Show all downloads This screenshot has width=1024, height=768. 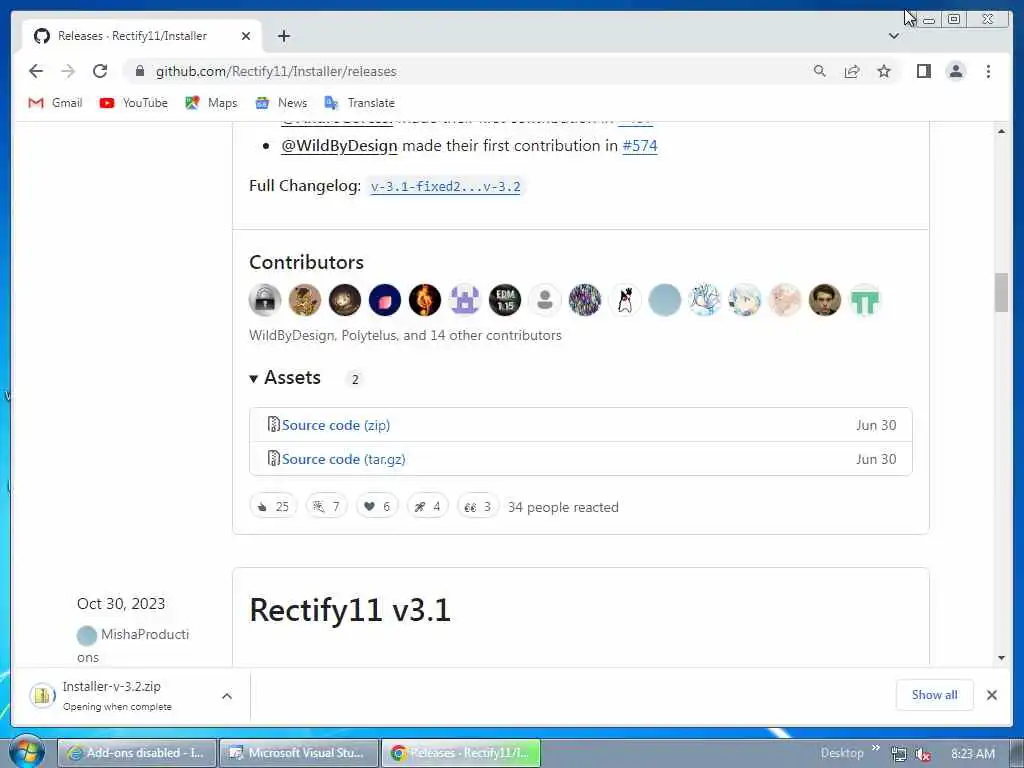(x=935, y=695)
